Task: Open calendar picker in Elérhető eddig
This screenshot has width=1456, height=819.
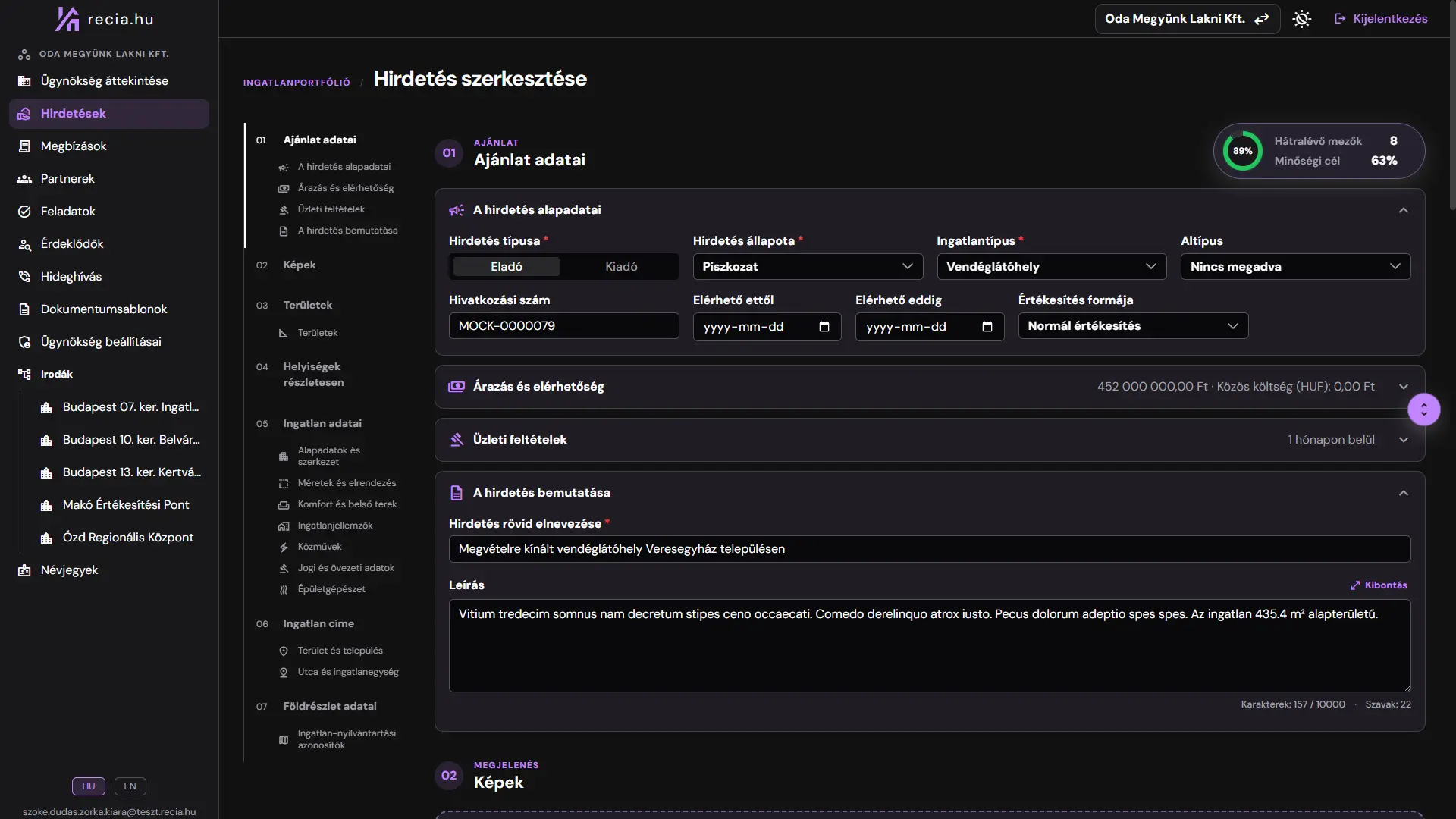Action: (x=987, y=327)
